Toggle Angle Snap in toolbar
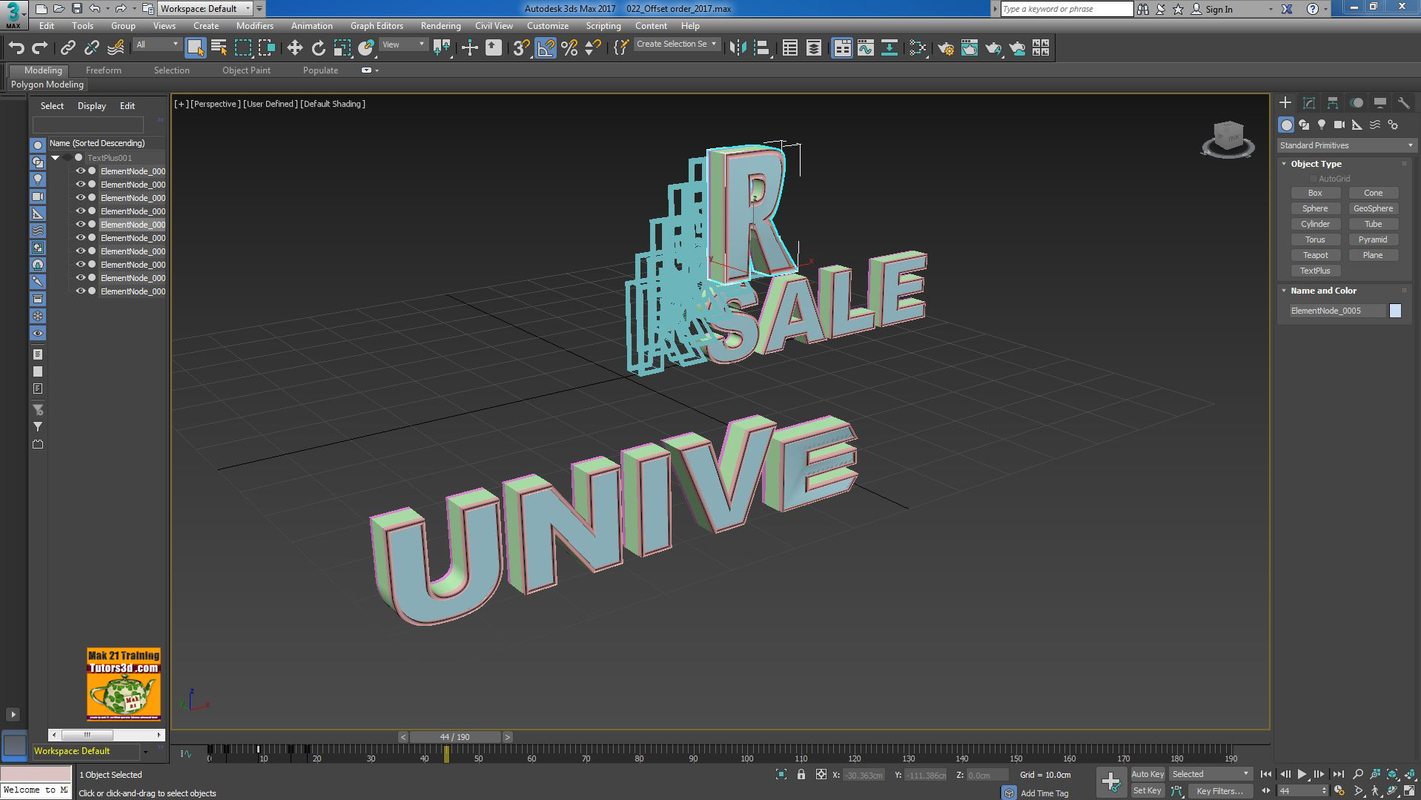The height and width of the screenshot is (800, 1421). [545, 48]
